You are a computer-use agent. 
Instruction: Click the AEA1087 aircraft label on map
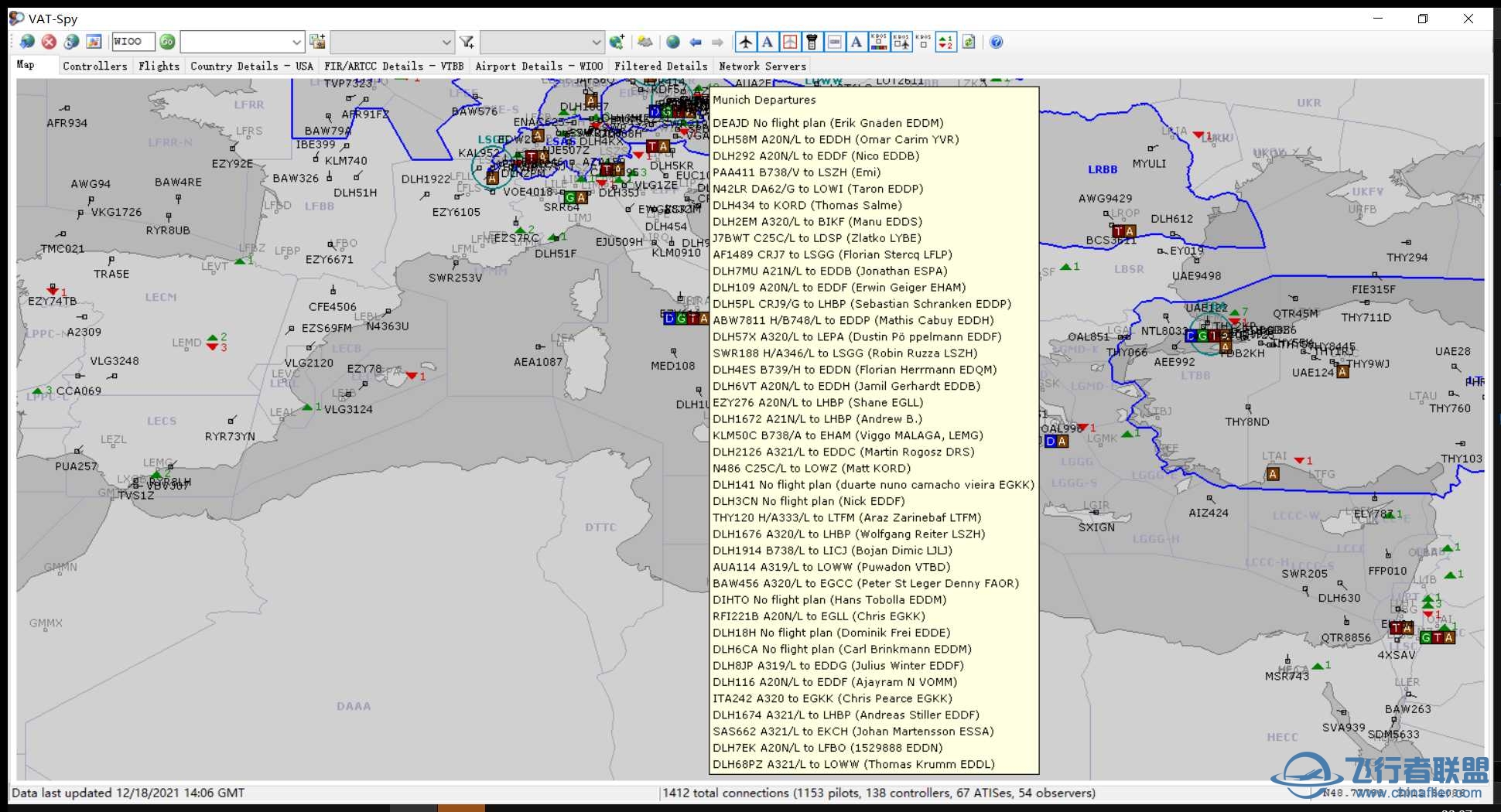(x=539, y=362)
